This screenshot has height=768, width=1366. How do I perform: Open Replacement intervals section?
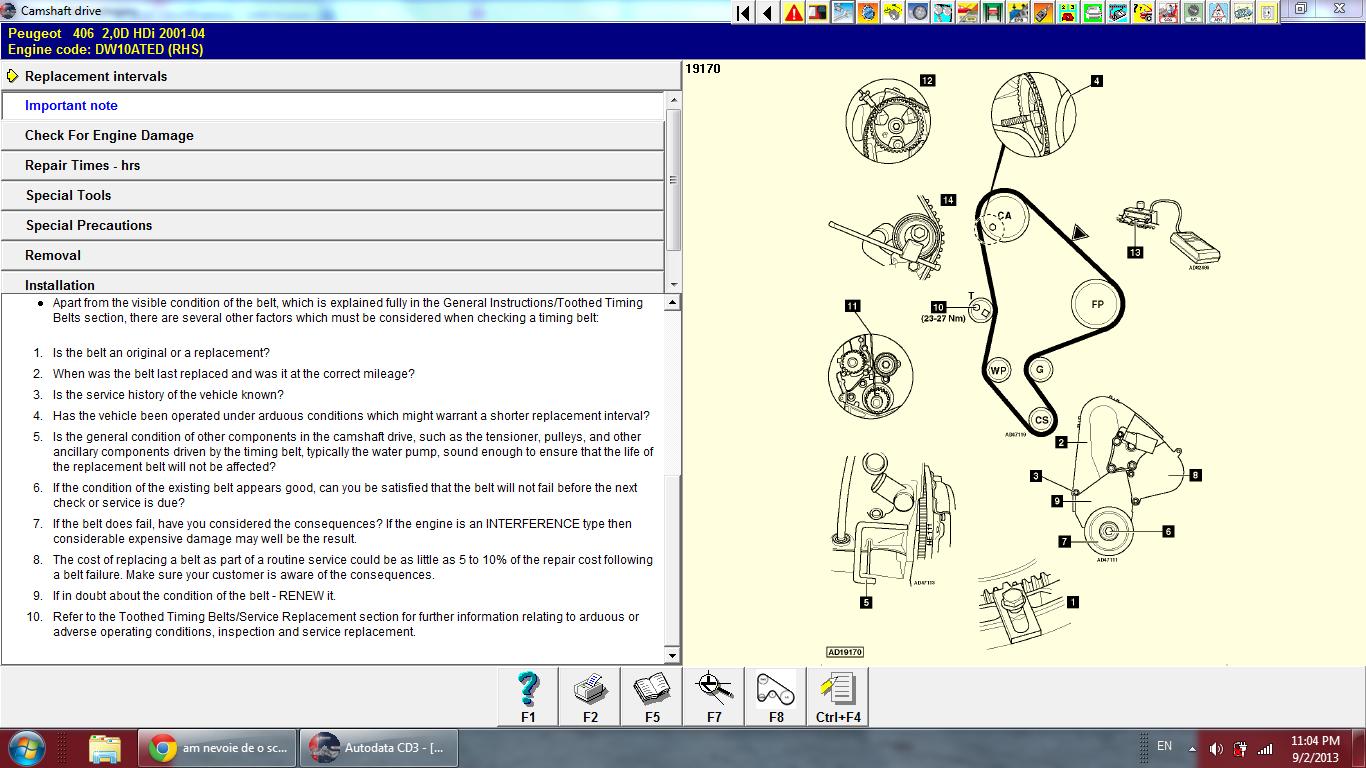[340, 76]
